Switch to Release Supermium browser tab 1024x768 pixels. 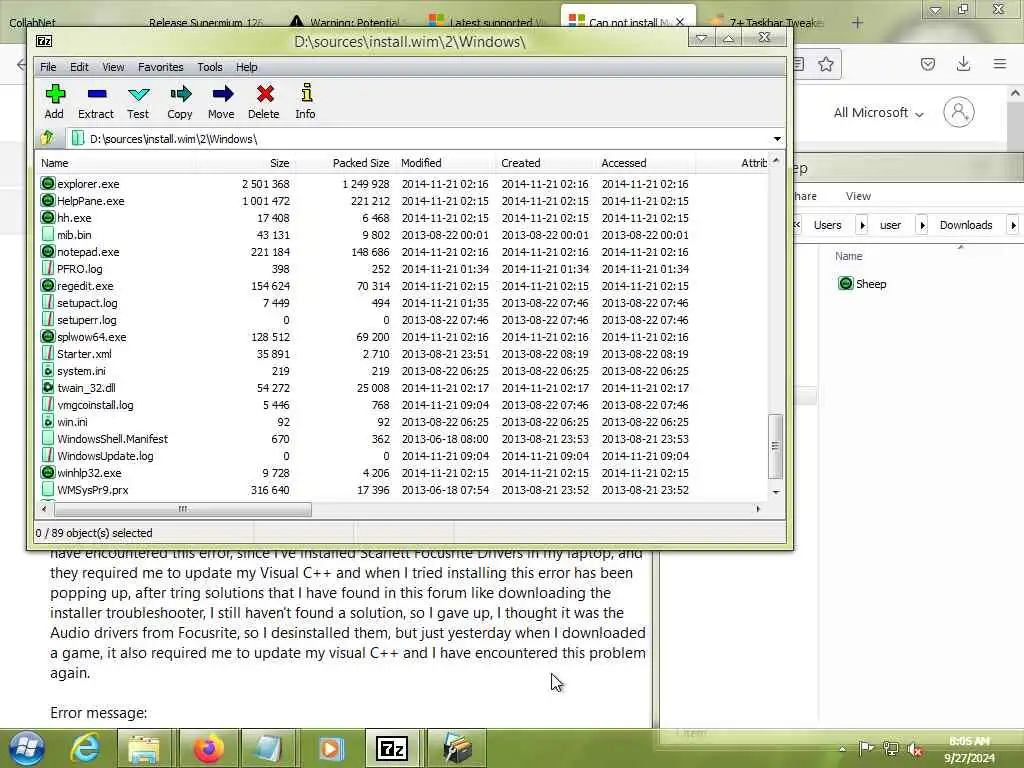click(204, 22)
